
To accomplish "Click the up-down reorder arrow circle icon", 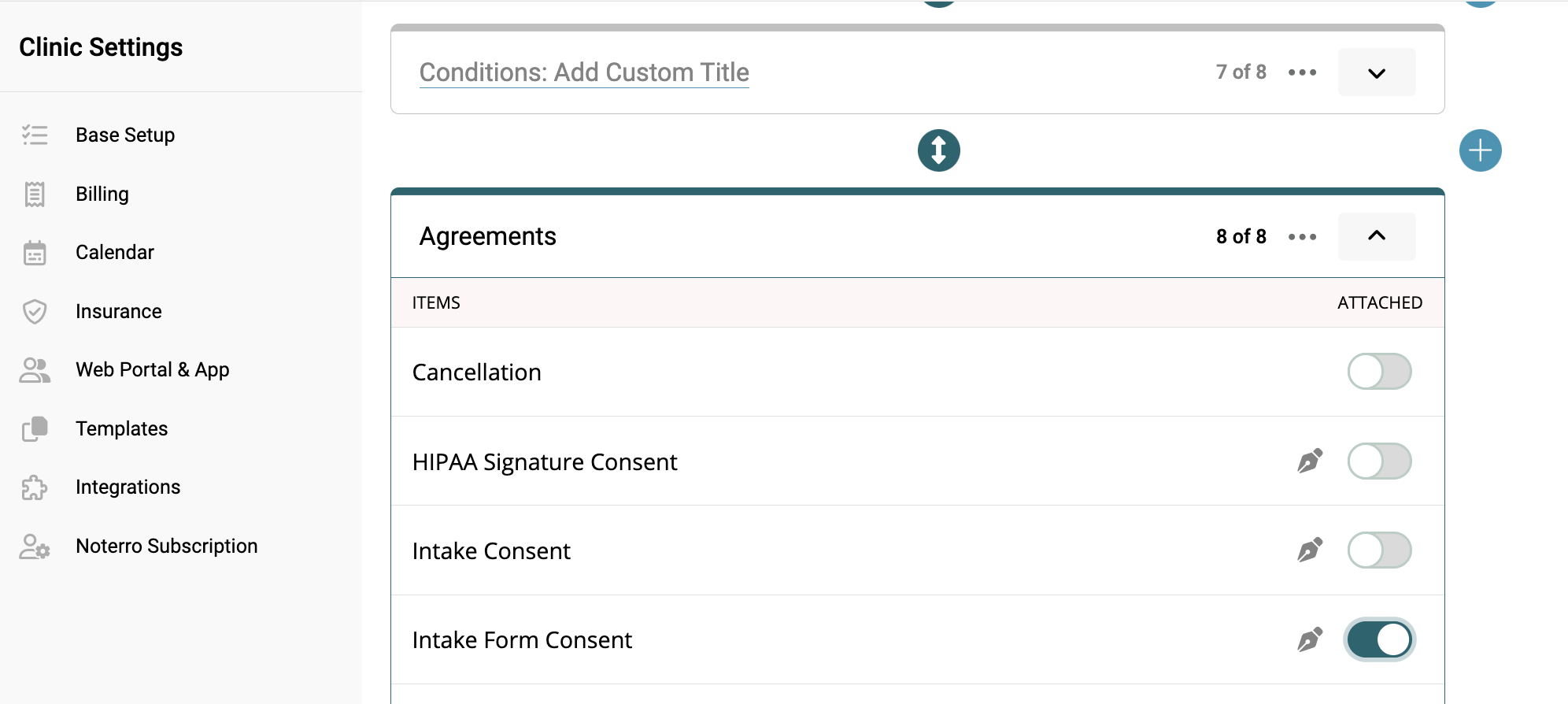I will click(939, 150).
